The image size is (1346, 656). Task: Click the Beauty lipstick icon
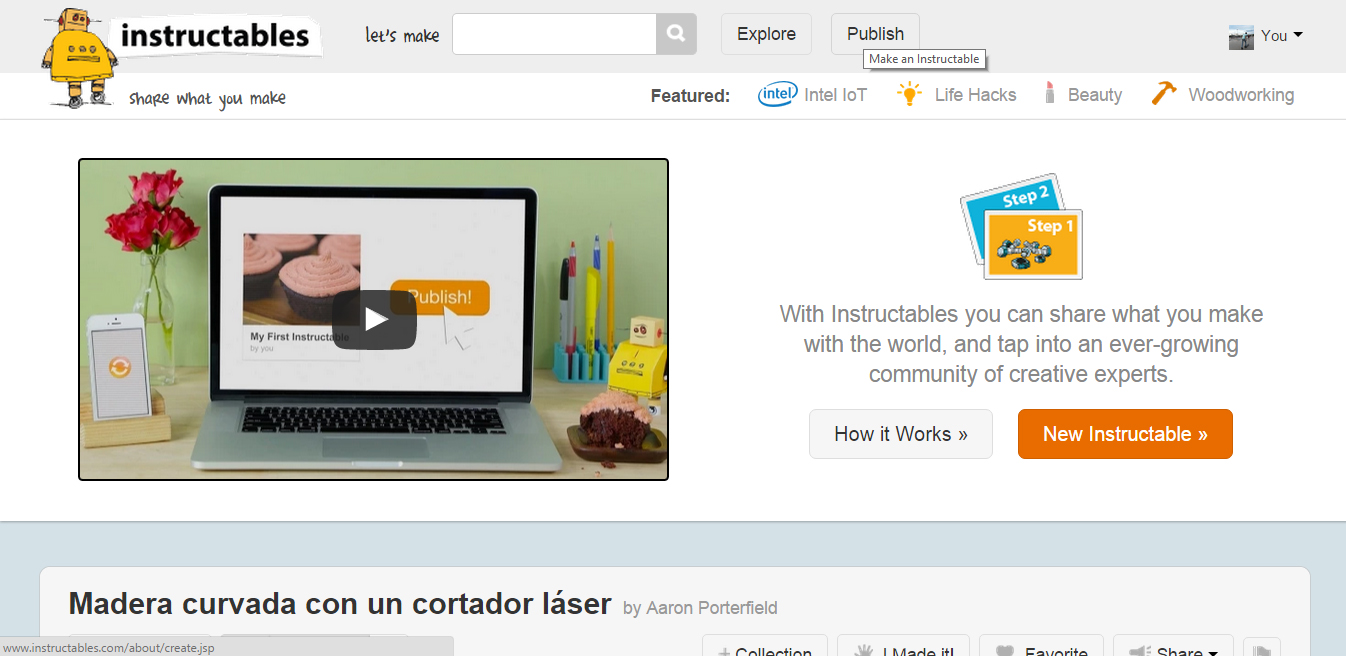click(1049, 94)
